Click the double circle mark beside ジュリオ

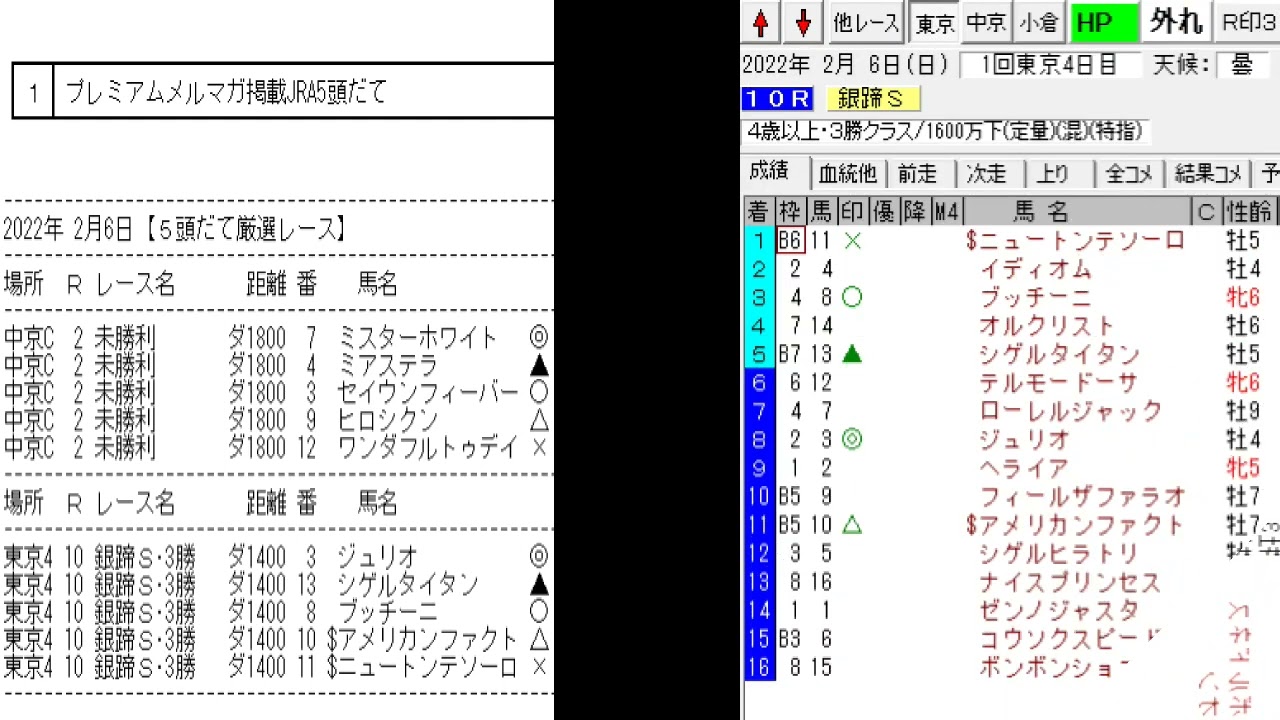coord(852,439)
